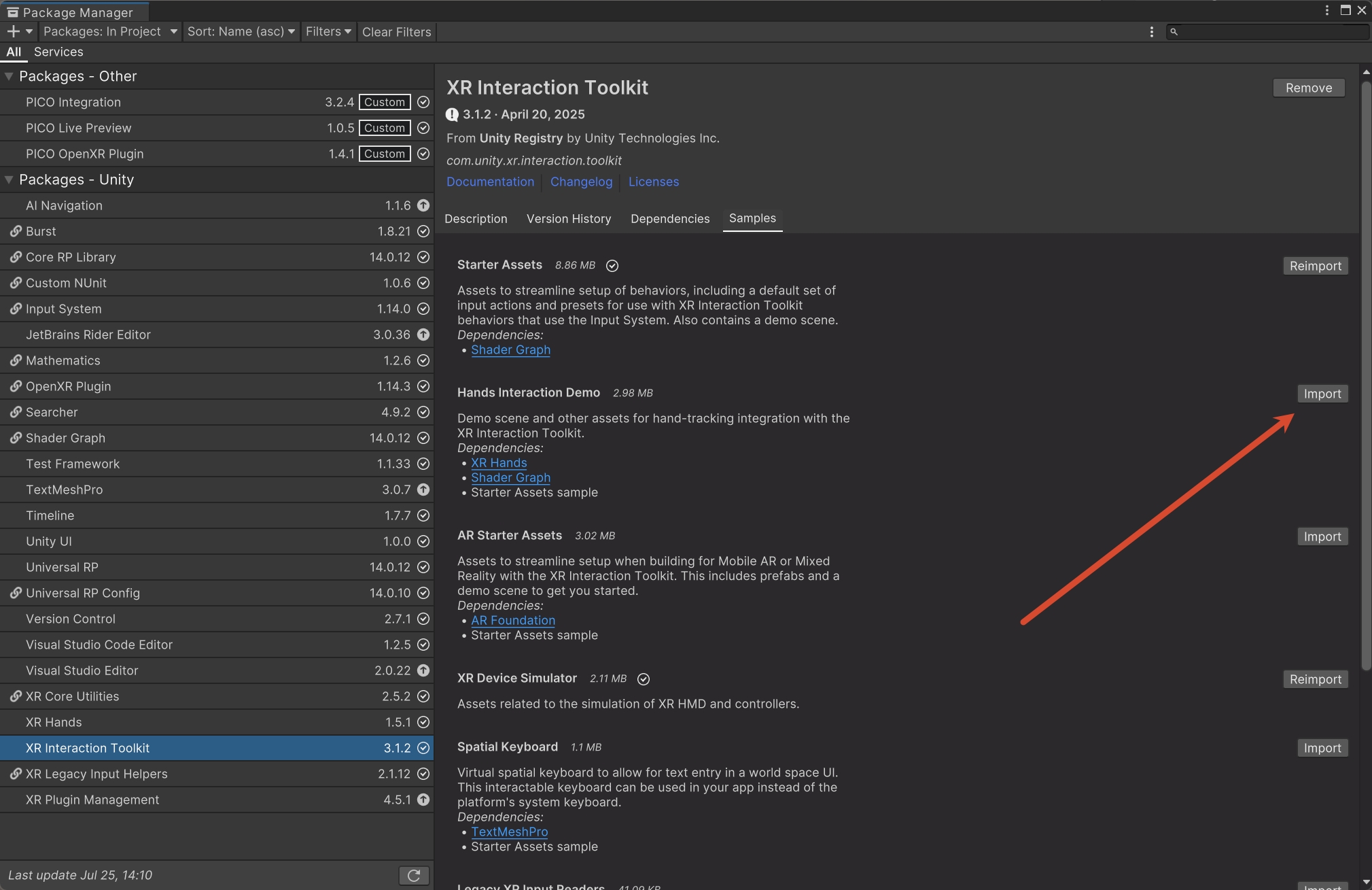Open the Dependencies tab
This screenshot has width=1372, height=890.
670,219
